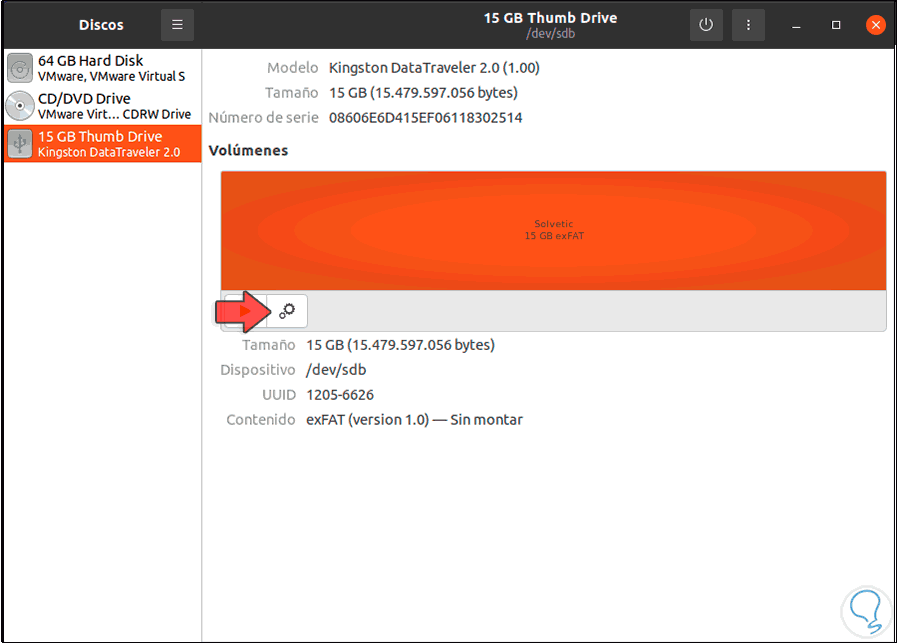
Task: Open the hamburger menu next to Discos
Action: [177, 24]
